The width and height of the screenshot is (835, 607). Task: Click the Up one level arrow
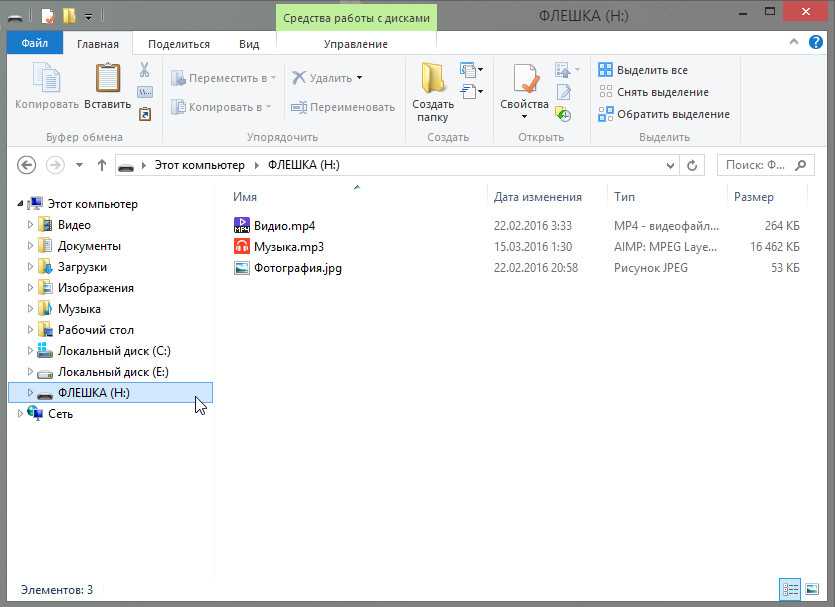pos(102,165)
